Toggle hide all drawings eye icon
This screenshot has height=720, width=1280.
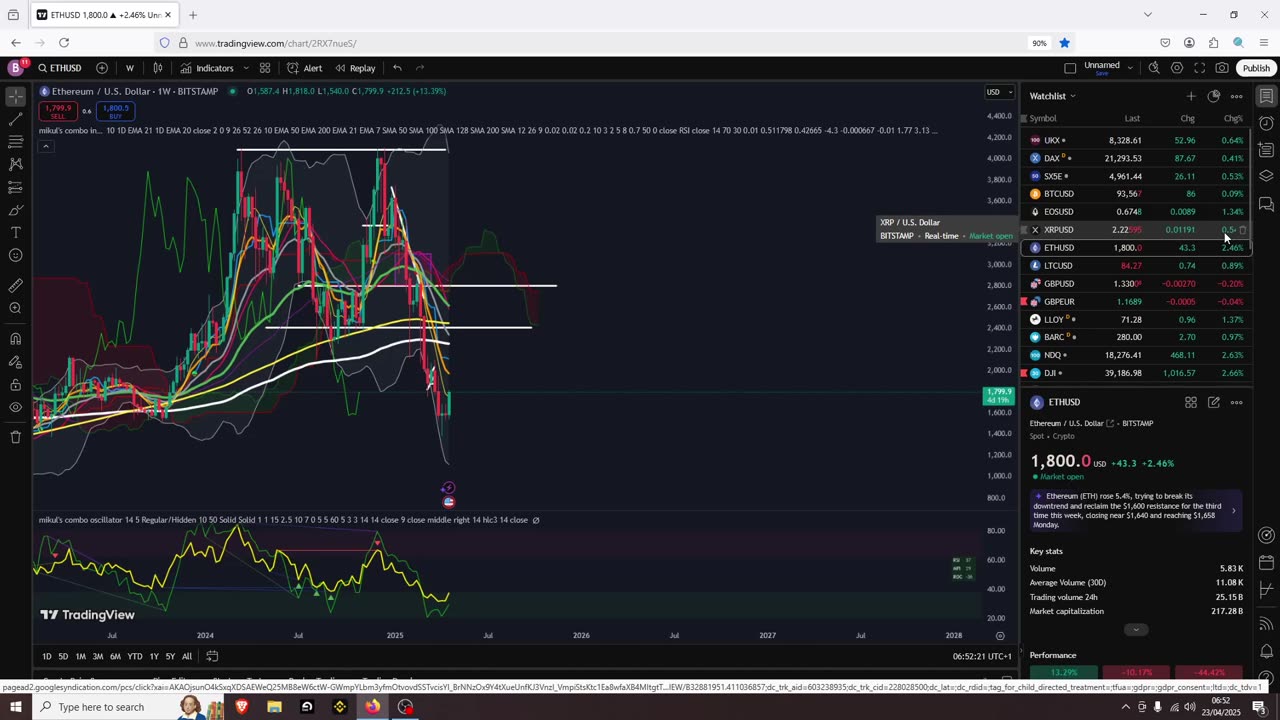pyautogui.click(x=15, y=408)
